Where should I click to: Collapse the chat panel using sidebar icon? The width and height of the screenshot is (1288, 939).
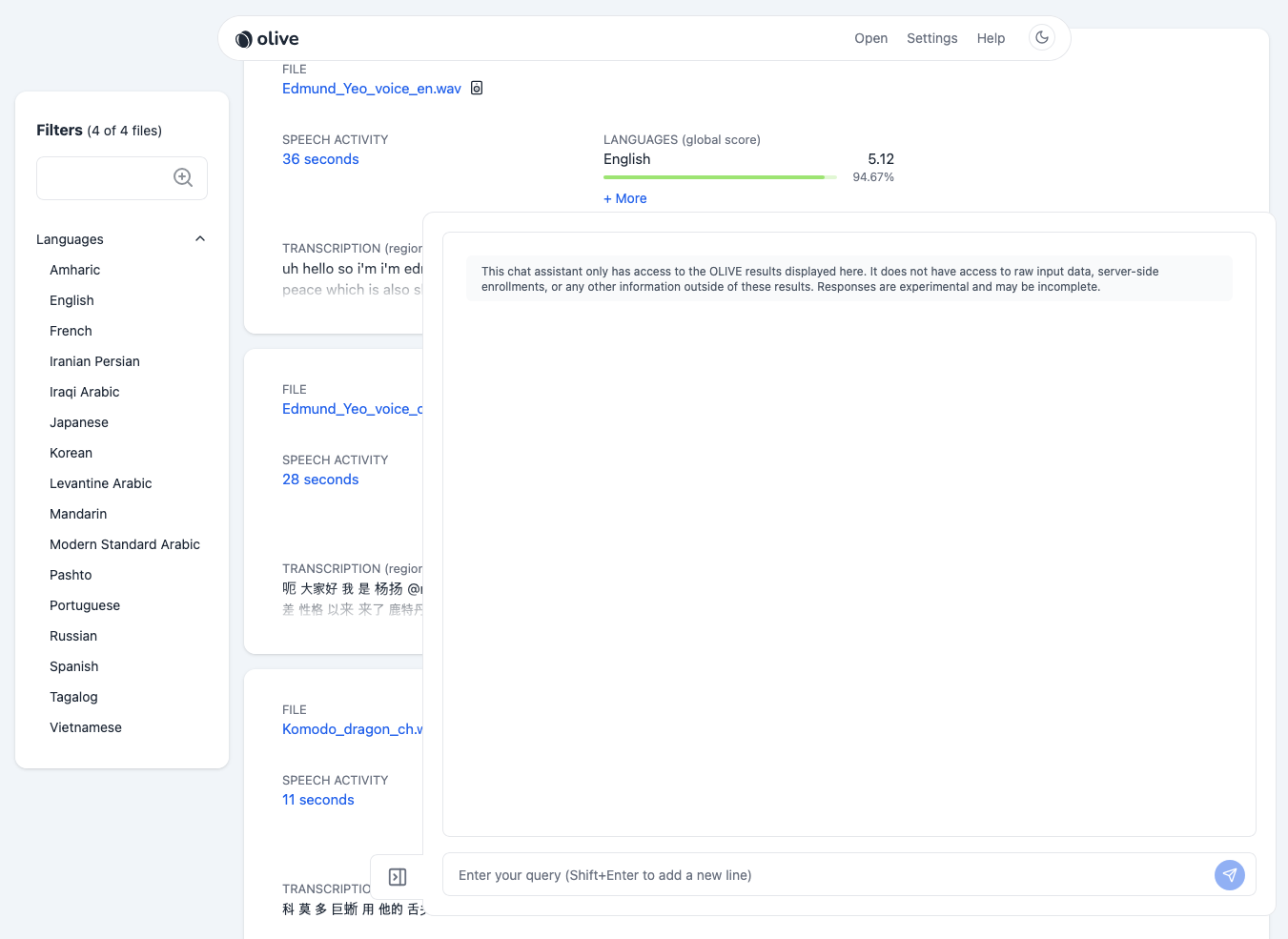pyautogui.click(x=398, y=877)
